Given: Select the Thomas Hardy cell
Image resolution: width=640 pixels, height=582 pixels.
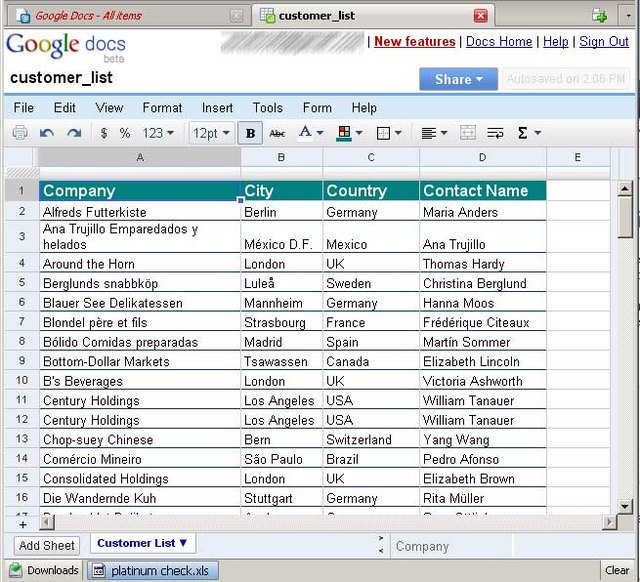Looking at the screenshot, I should pyautogui.click(x=482, y=263).
